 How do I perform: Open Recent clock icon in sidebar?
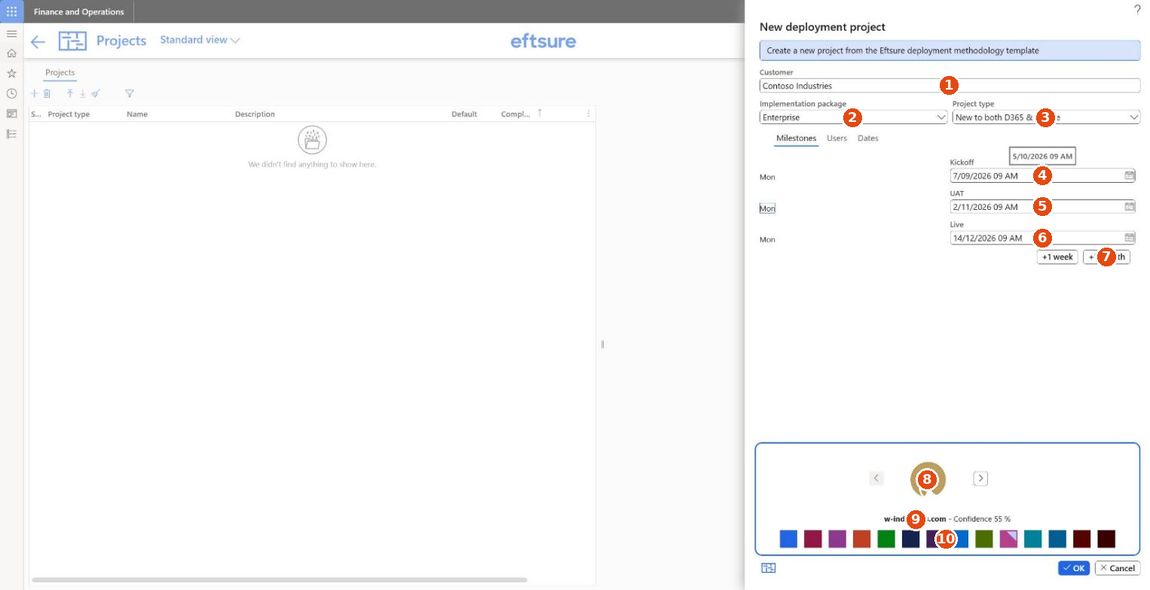(x=12, y=94)
